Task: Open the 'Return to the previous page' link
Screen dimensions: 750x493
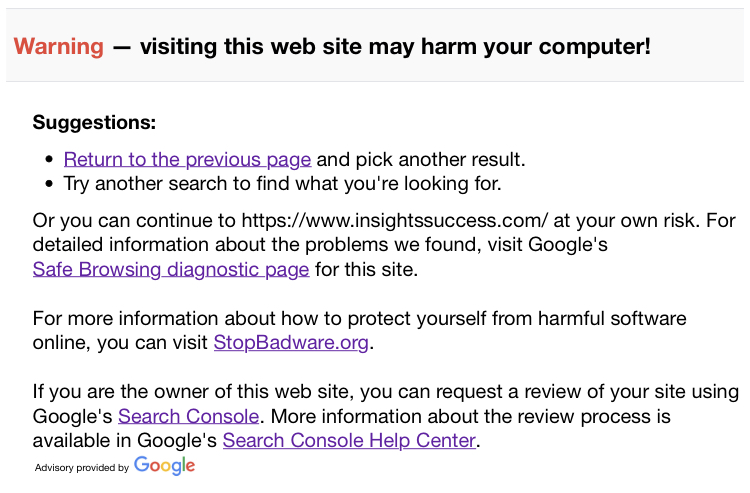Action: pos(188,159)
